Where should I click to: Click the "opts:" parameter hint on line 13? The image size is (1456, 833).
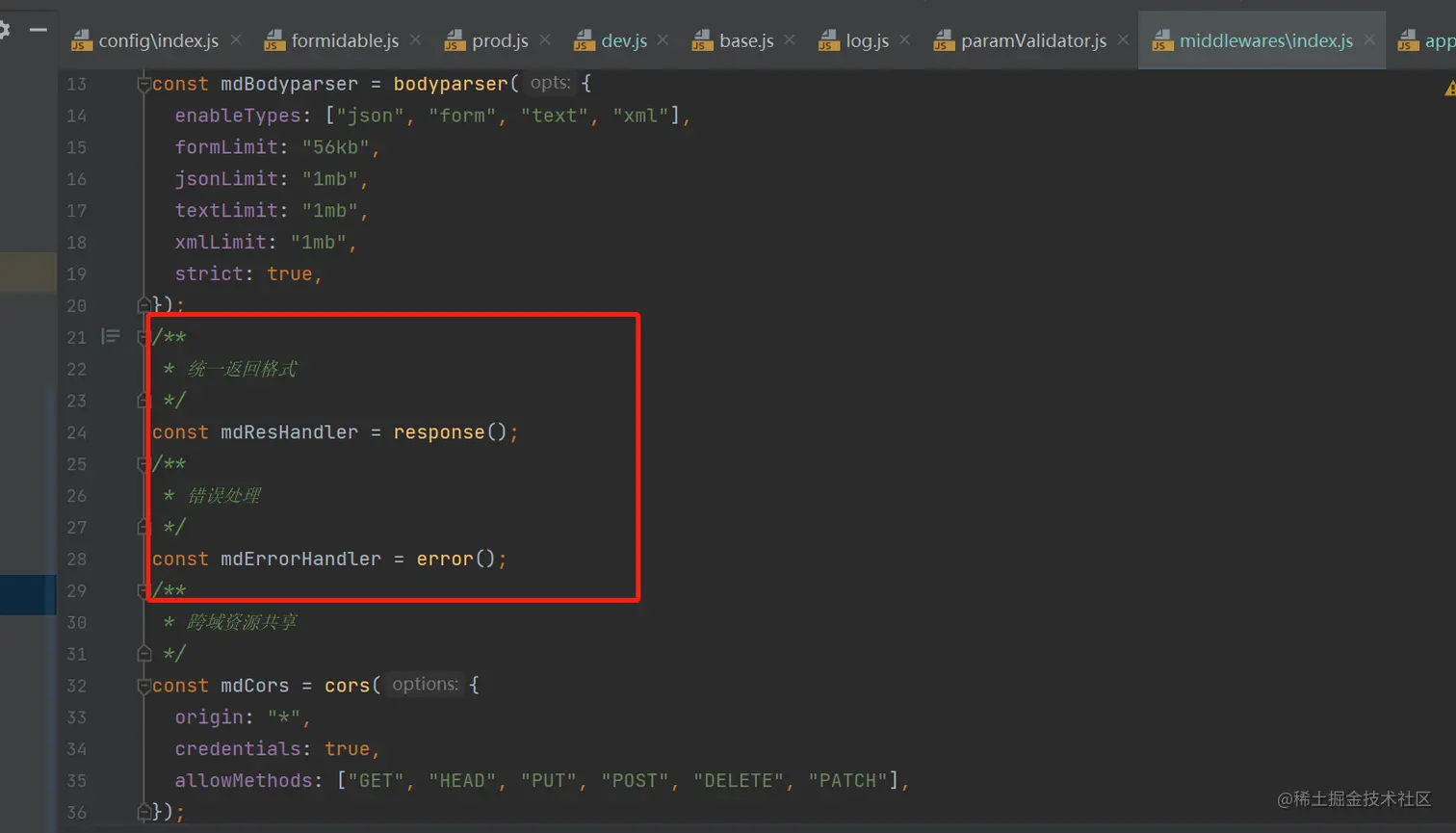pos(550,83)
